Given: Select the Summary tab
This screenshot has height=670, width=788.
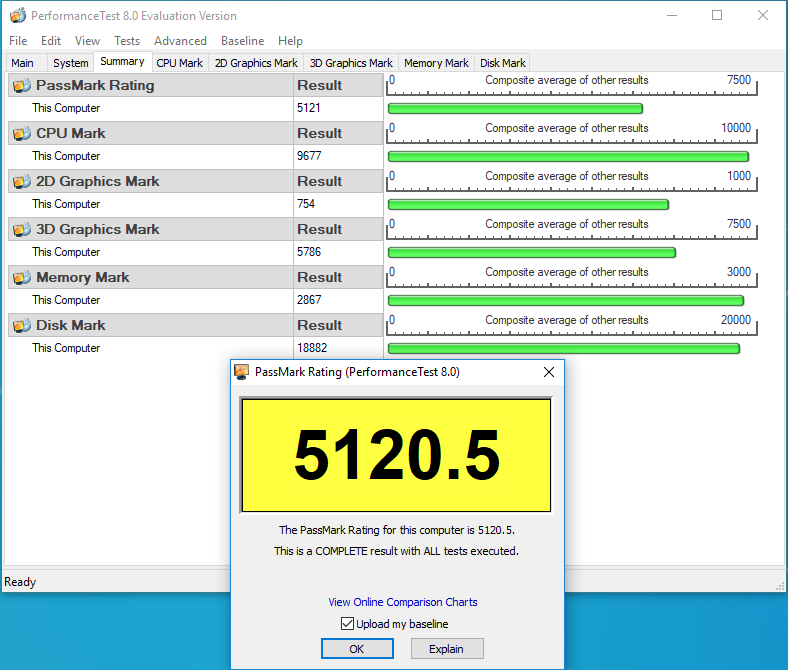Looking at the screenshot, I should [122, 61].
